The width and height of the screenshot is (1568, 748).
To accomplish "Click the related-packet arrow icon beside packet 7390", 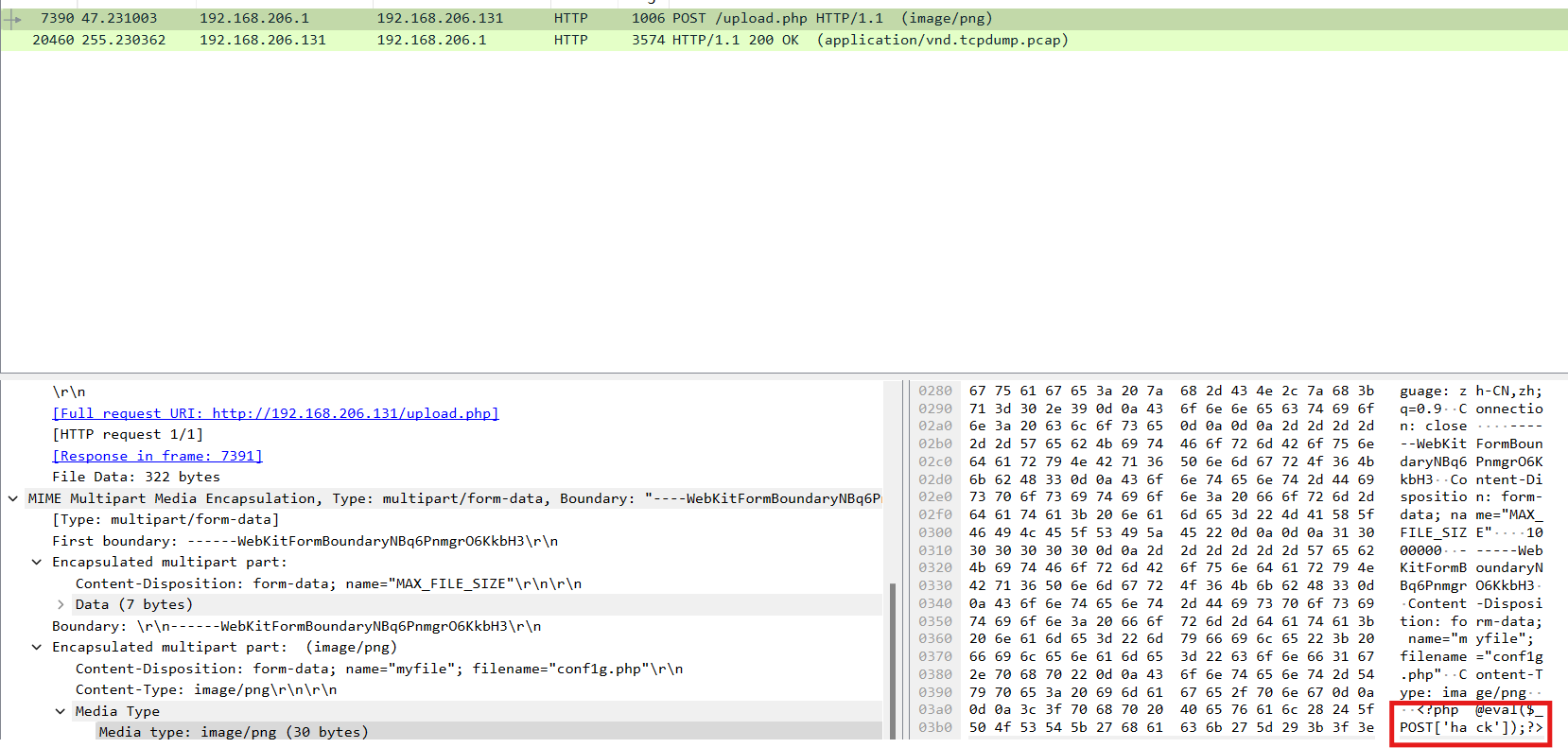I will click(x=12, y=19).
